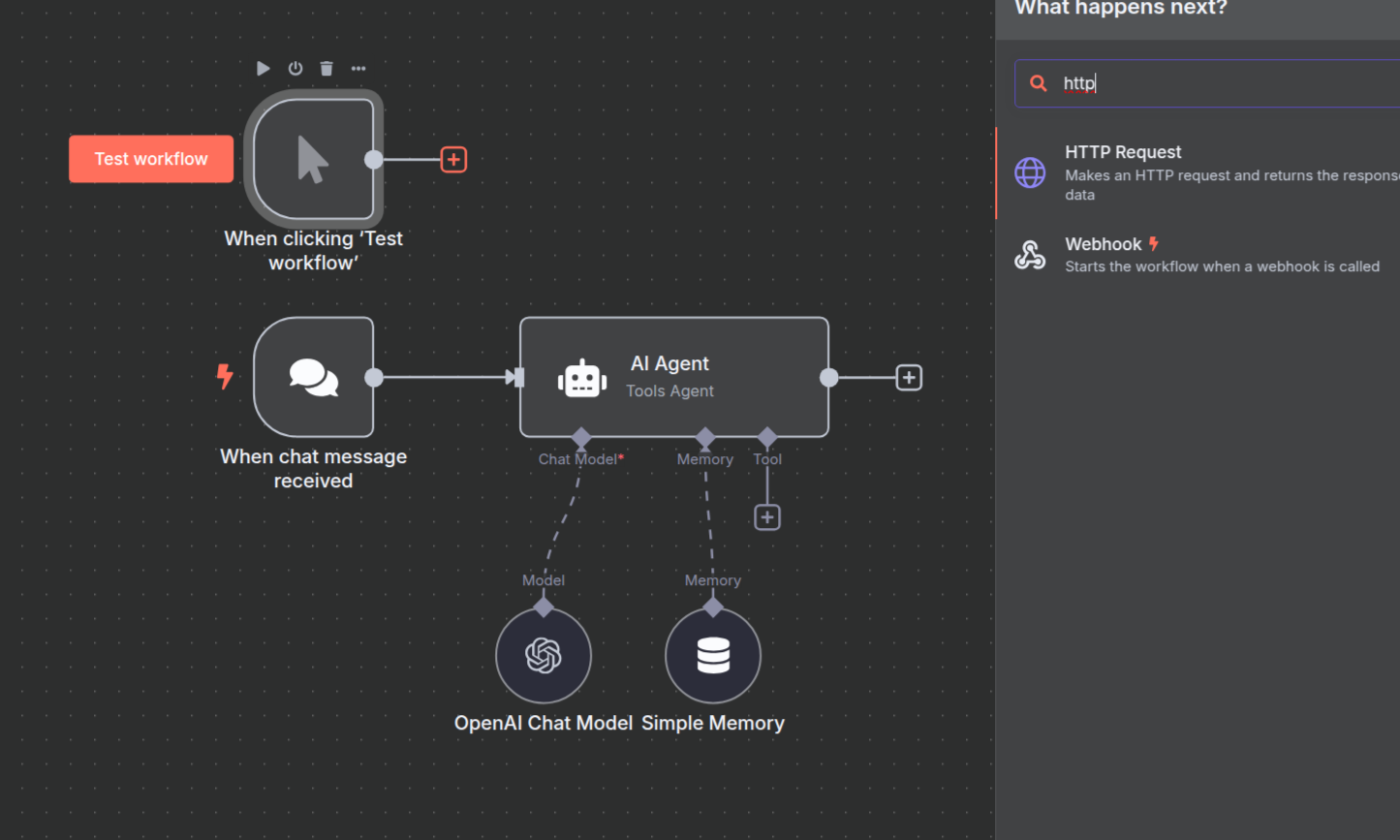Toggle the power icon to deactivate the node

(296, 68)
